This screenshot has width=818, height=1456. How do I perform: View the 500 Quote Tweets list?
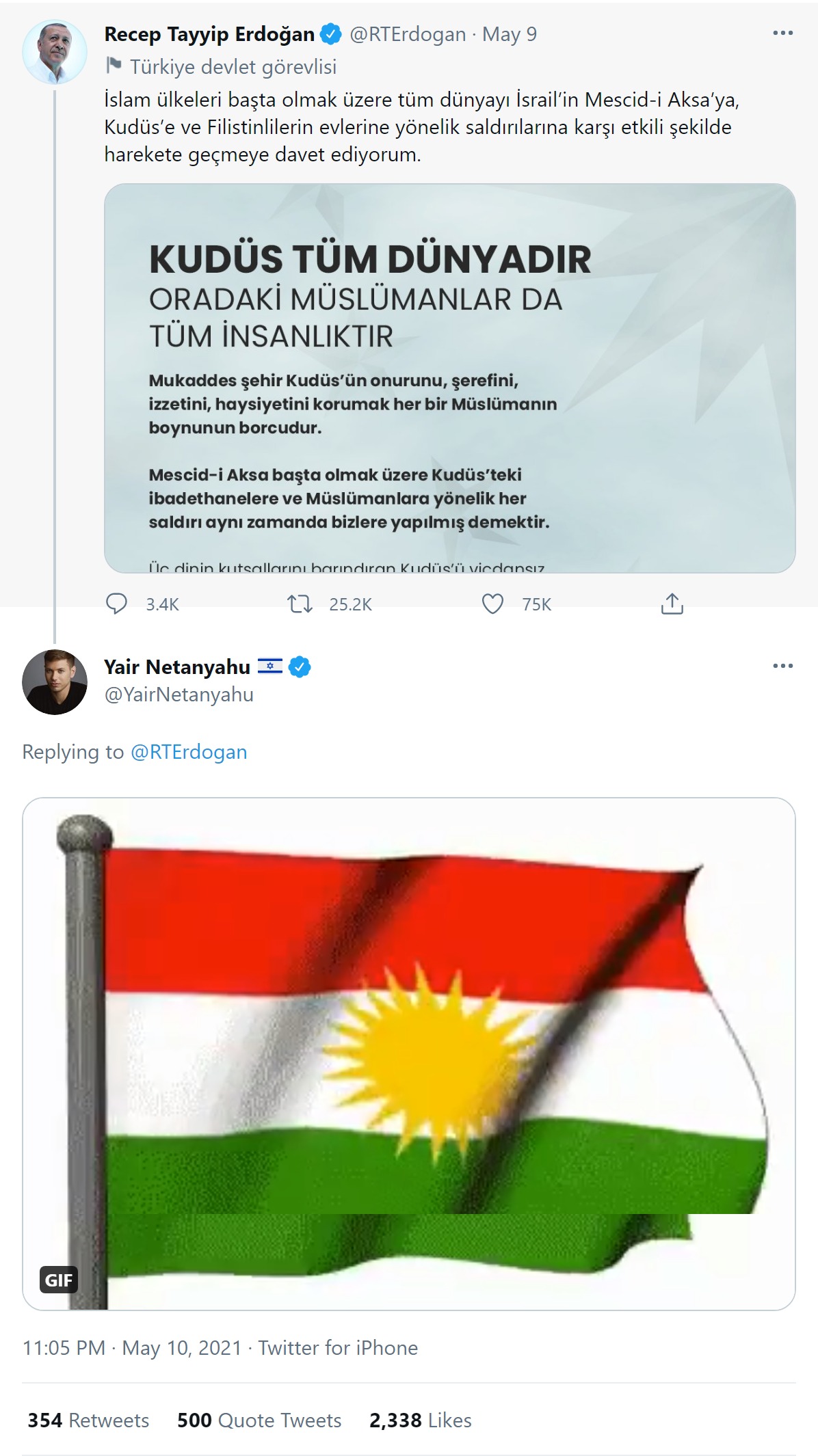pos(259,1420)
